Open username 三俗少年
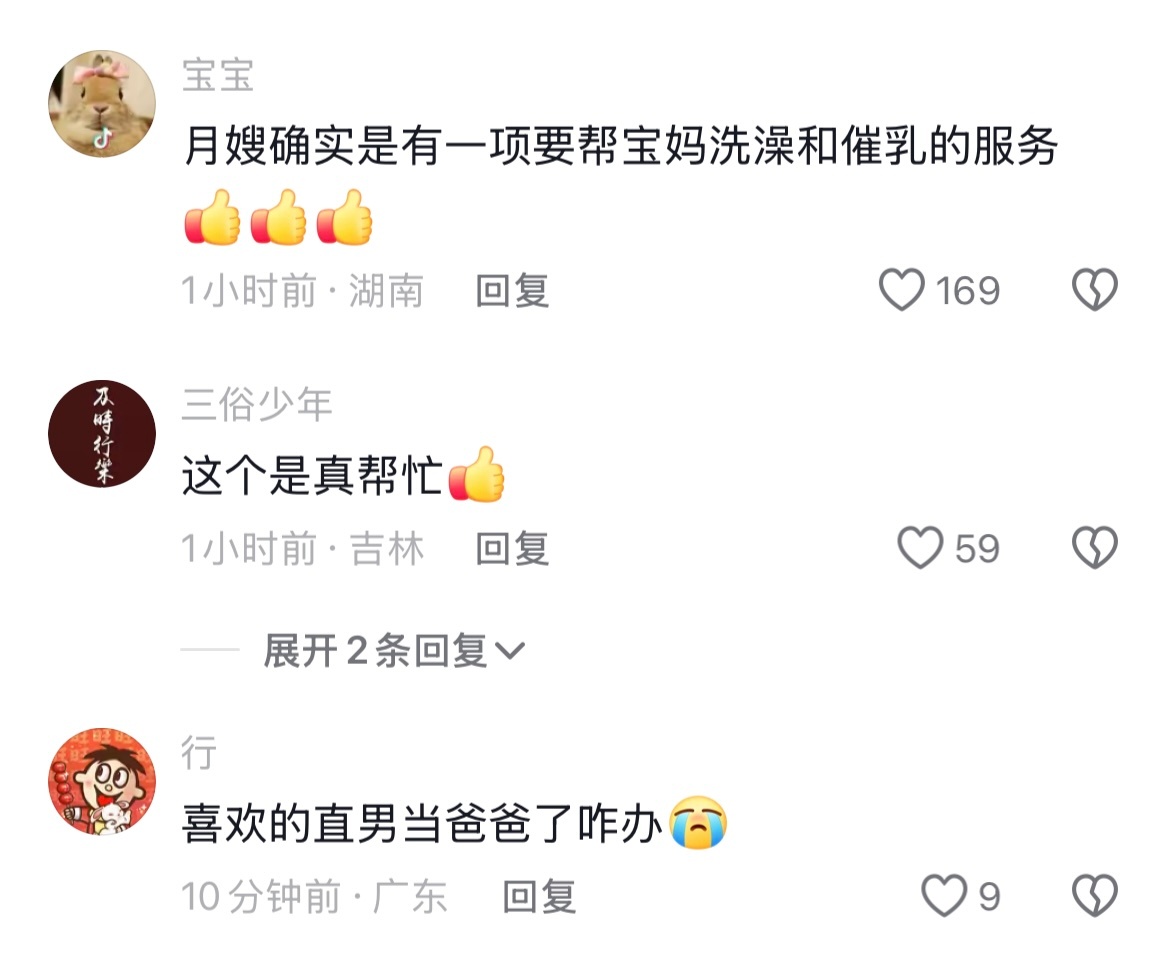 point(257,405)
